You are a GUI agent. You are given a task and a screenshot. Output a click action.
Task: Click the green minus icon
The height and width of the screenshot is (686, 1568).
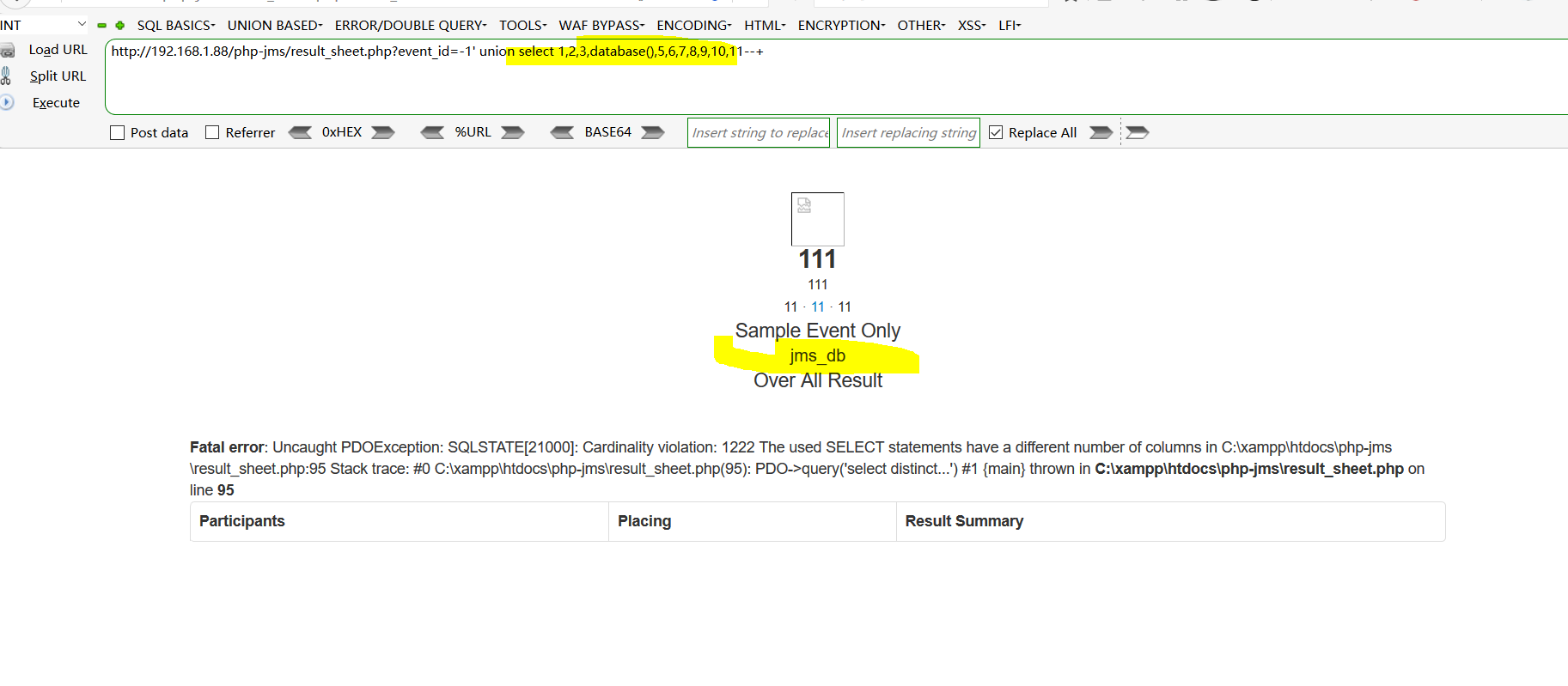[x=102, y=26]
